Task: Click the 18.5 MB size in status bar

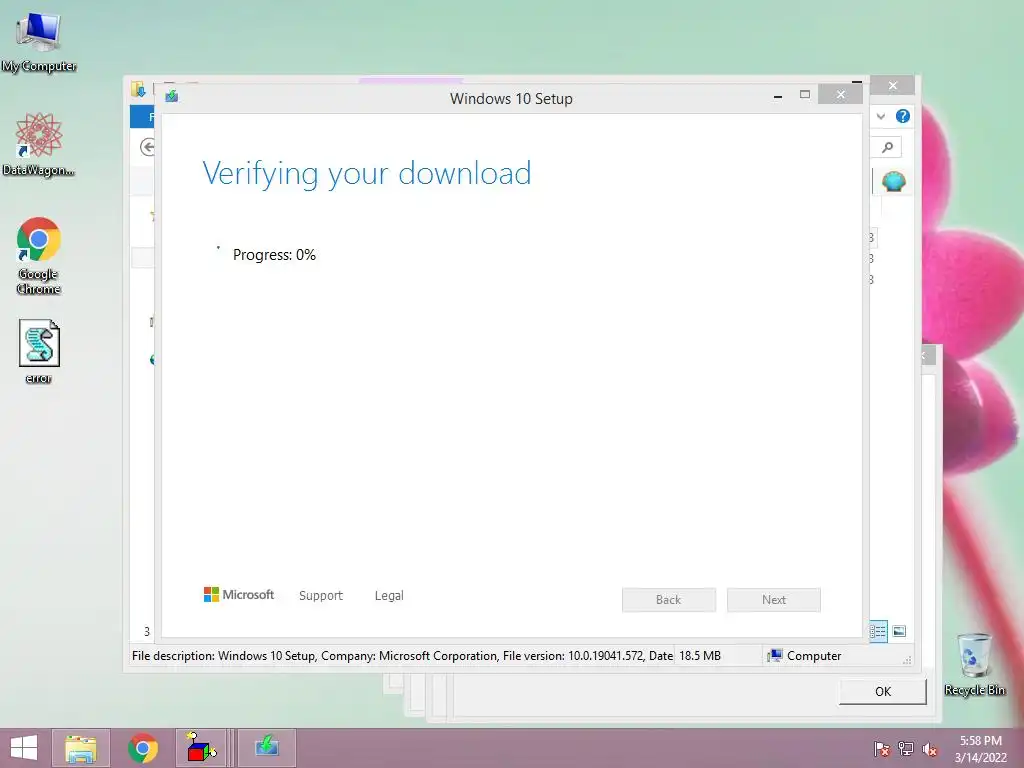Action: click(700, 656)
